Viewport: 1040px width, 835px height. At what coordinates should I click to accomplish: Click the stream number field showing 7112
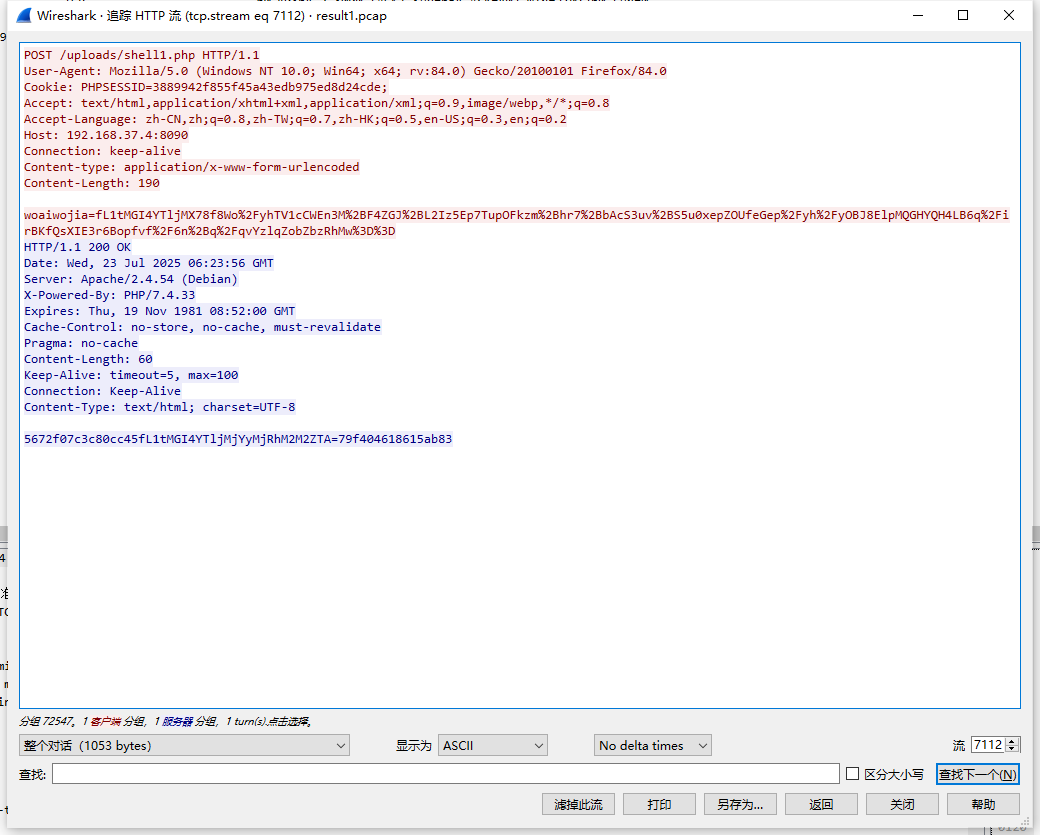tap(987, 745)
